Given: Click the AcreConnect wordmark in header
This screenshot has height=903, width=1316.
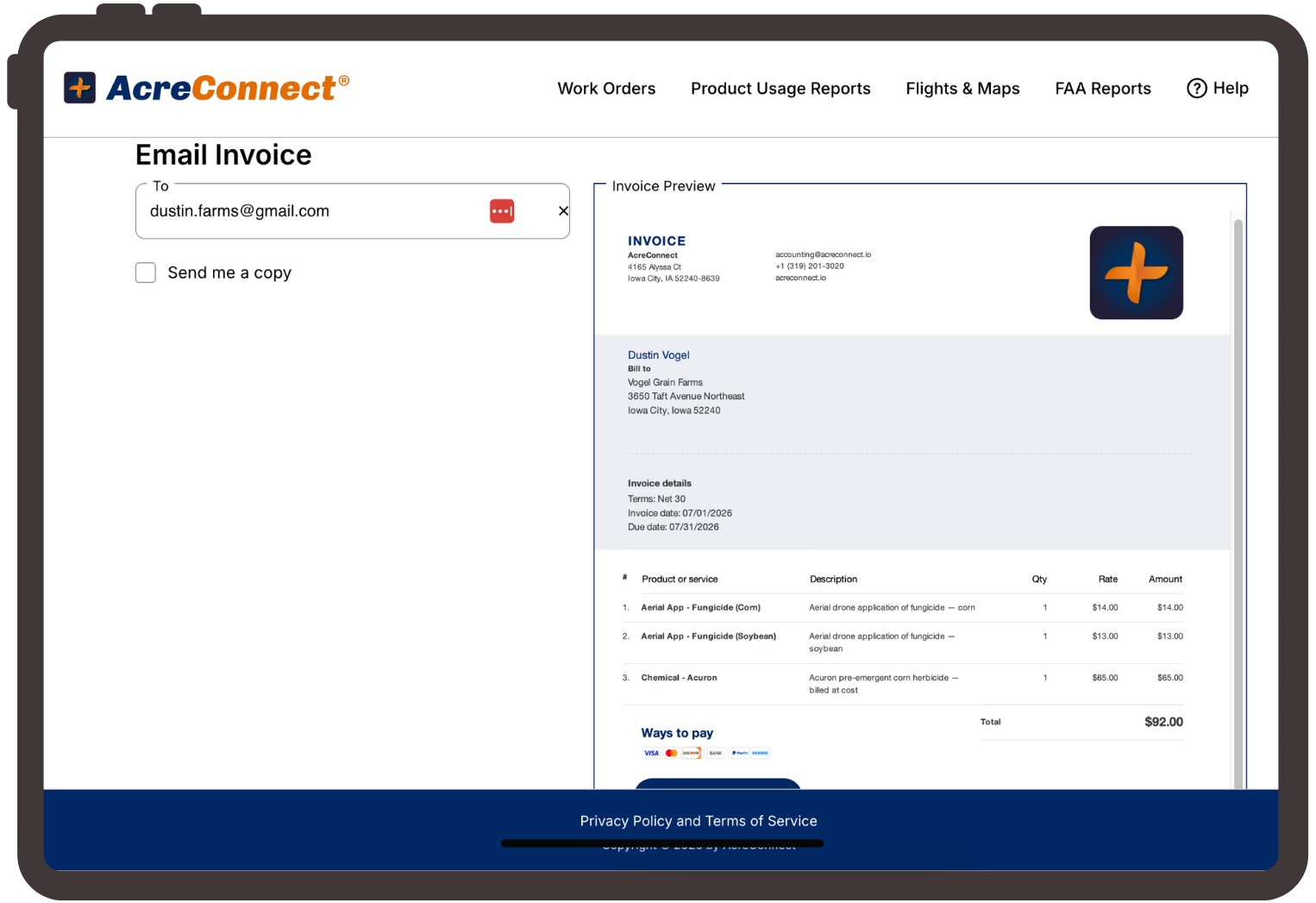Looking at the screenshot, I should pos(228,88).
